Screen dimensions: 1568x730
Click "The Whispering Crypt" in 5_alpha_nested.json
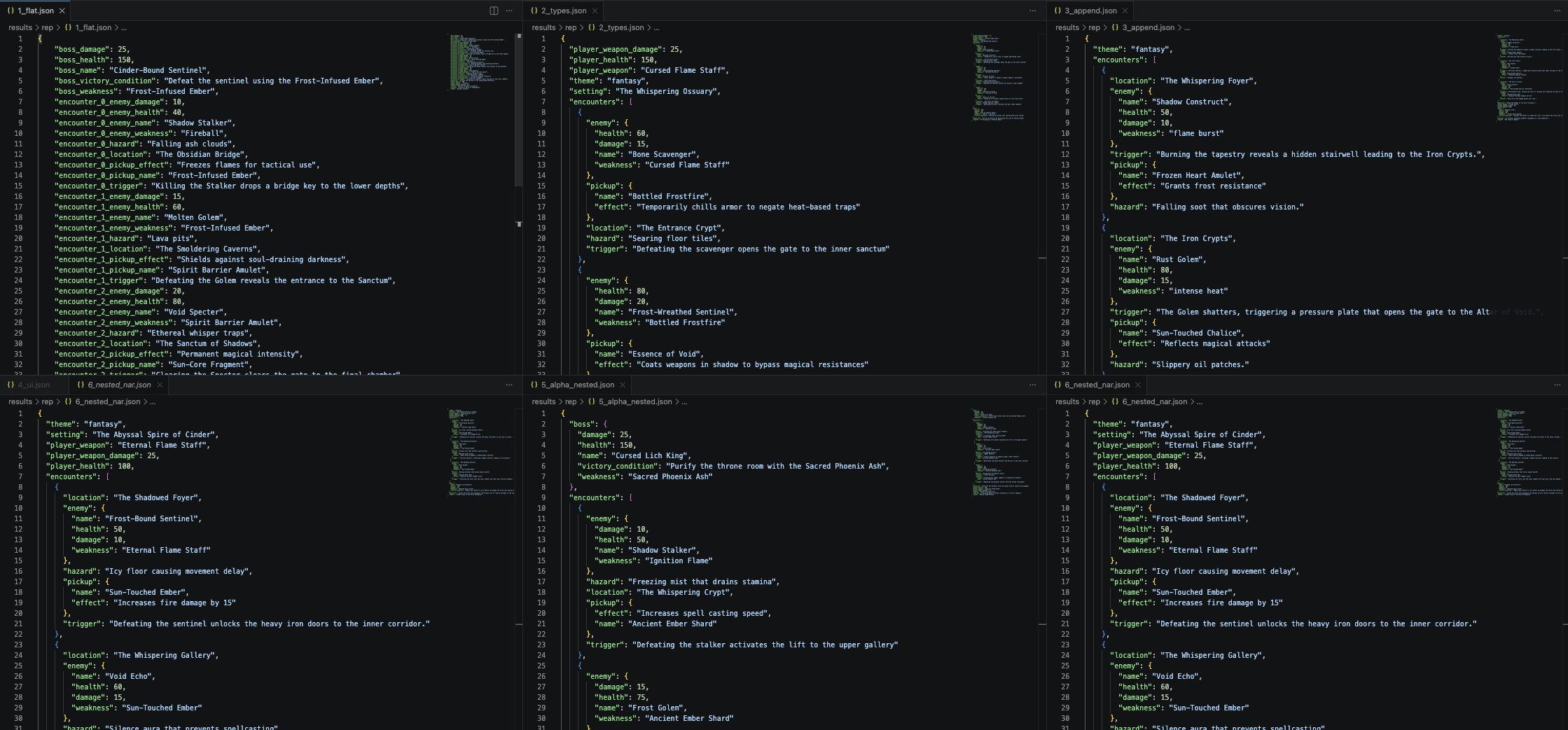684,592
